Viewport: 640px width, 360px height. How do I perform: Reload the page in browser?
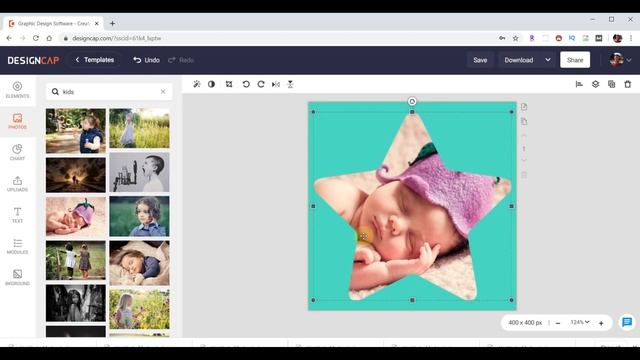(x=36, y=38)
